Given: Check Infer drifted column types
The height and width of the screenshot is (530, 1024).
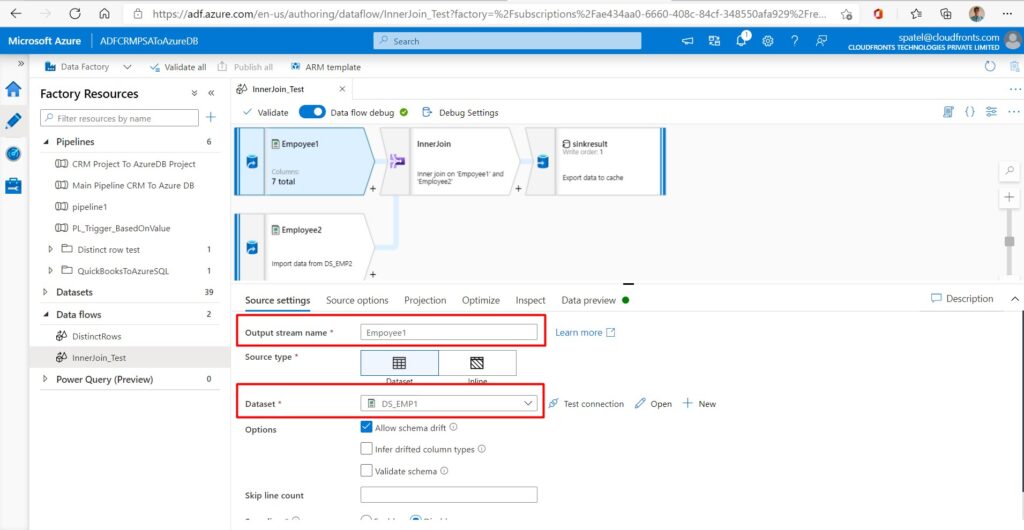Looking at the screenshot, I should (x=366, y=449).
